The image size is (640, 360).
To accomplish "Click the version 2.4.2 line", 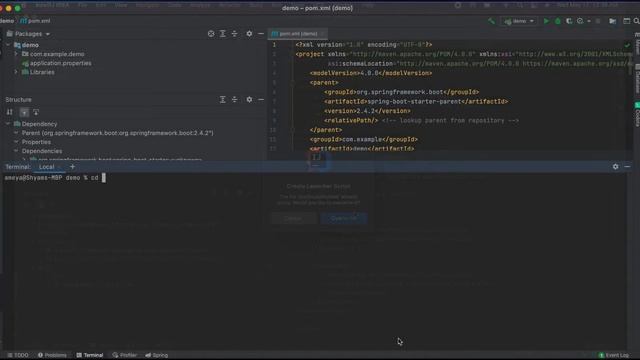I will 367,111.
